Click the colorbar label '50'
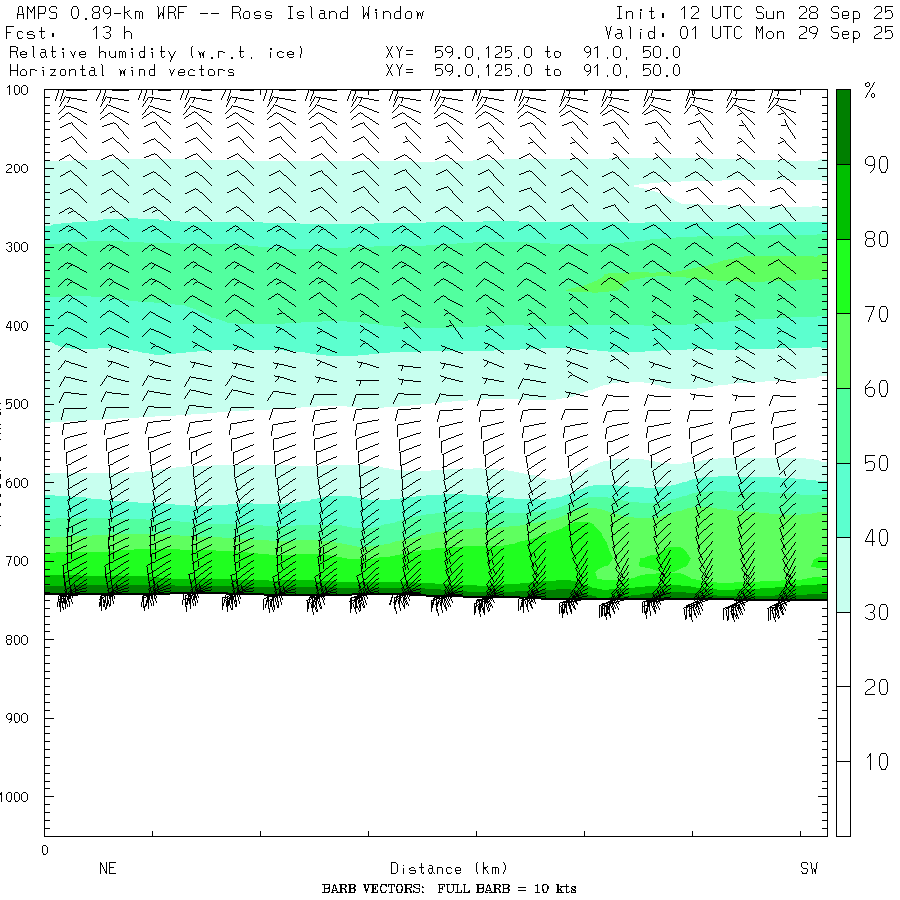The width and height of the screenshot is (900, 900). (876, 464)
